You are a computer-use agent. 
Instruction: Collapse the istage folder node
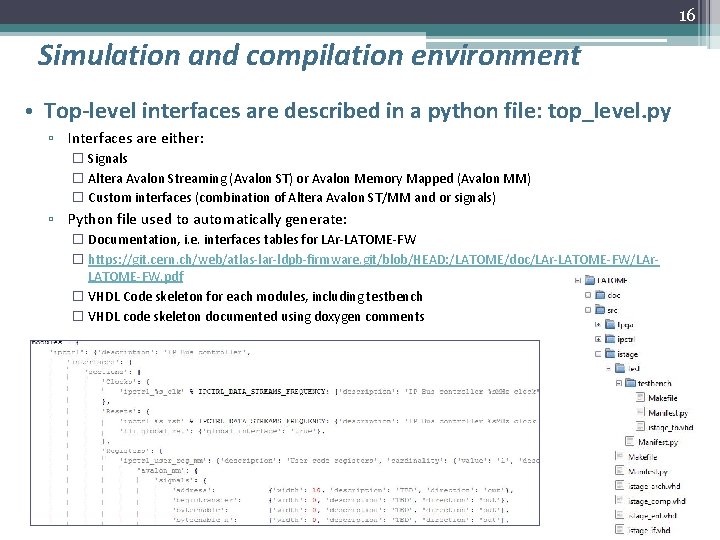(598, 354)
